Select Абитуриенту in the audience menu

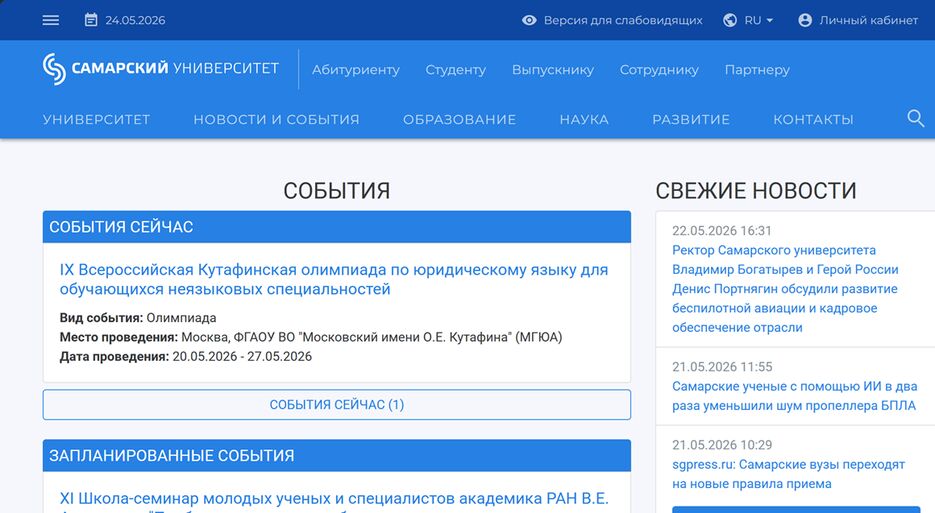(356, 70)
